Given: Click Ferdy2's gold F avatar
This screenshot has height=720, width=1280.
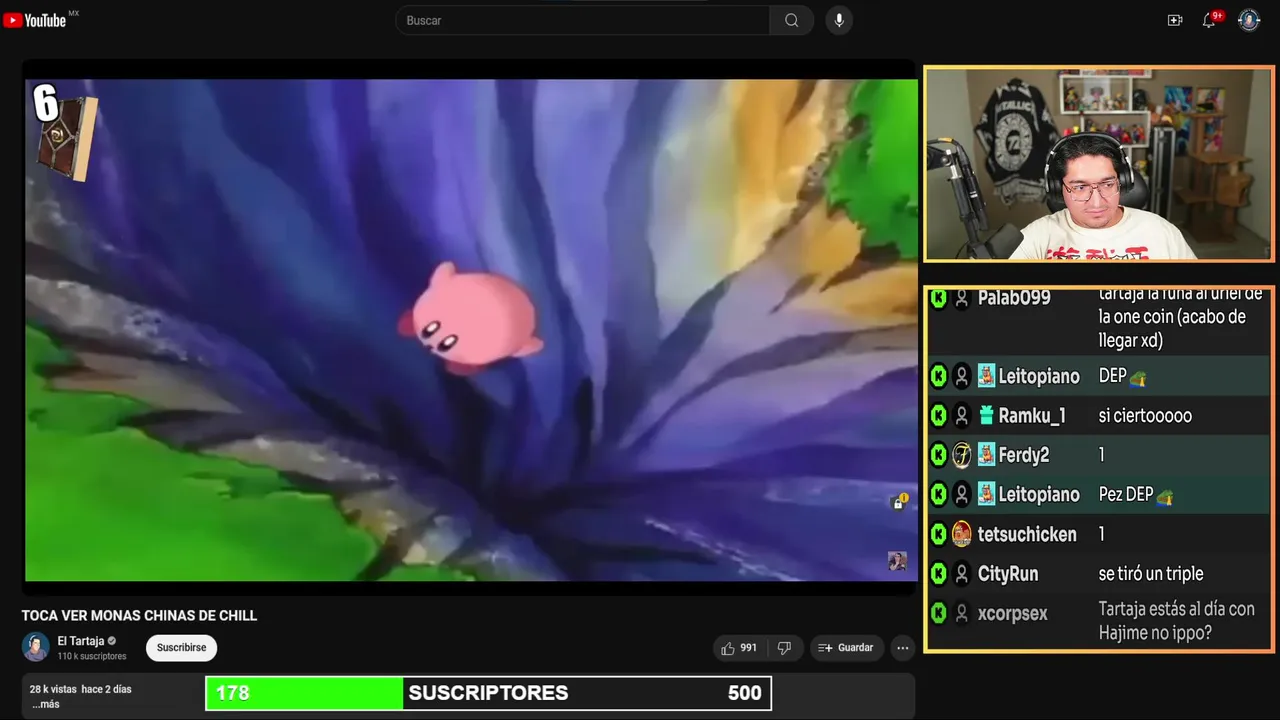Looking at the screenshot, I should (x=961, y=455).
